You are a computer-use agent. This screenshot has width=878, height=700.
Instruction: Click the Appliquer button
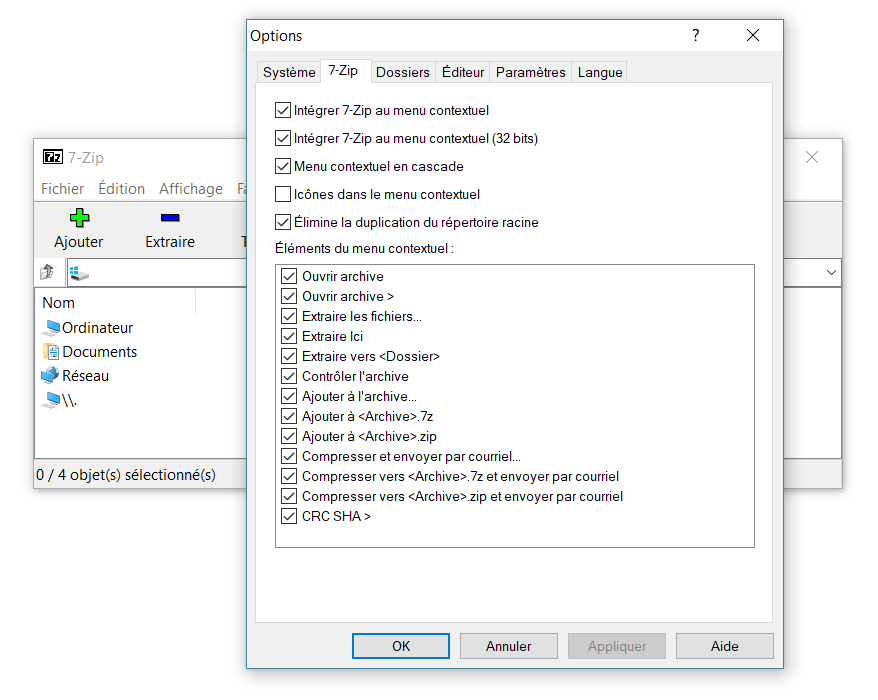pyautogui.click(x=617, y=646)
